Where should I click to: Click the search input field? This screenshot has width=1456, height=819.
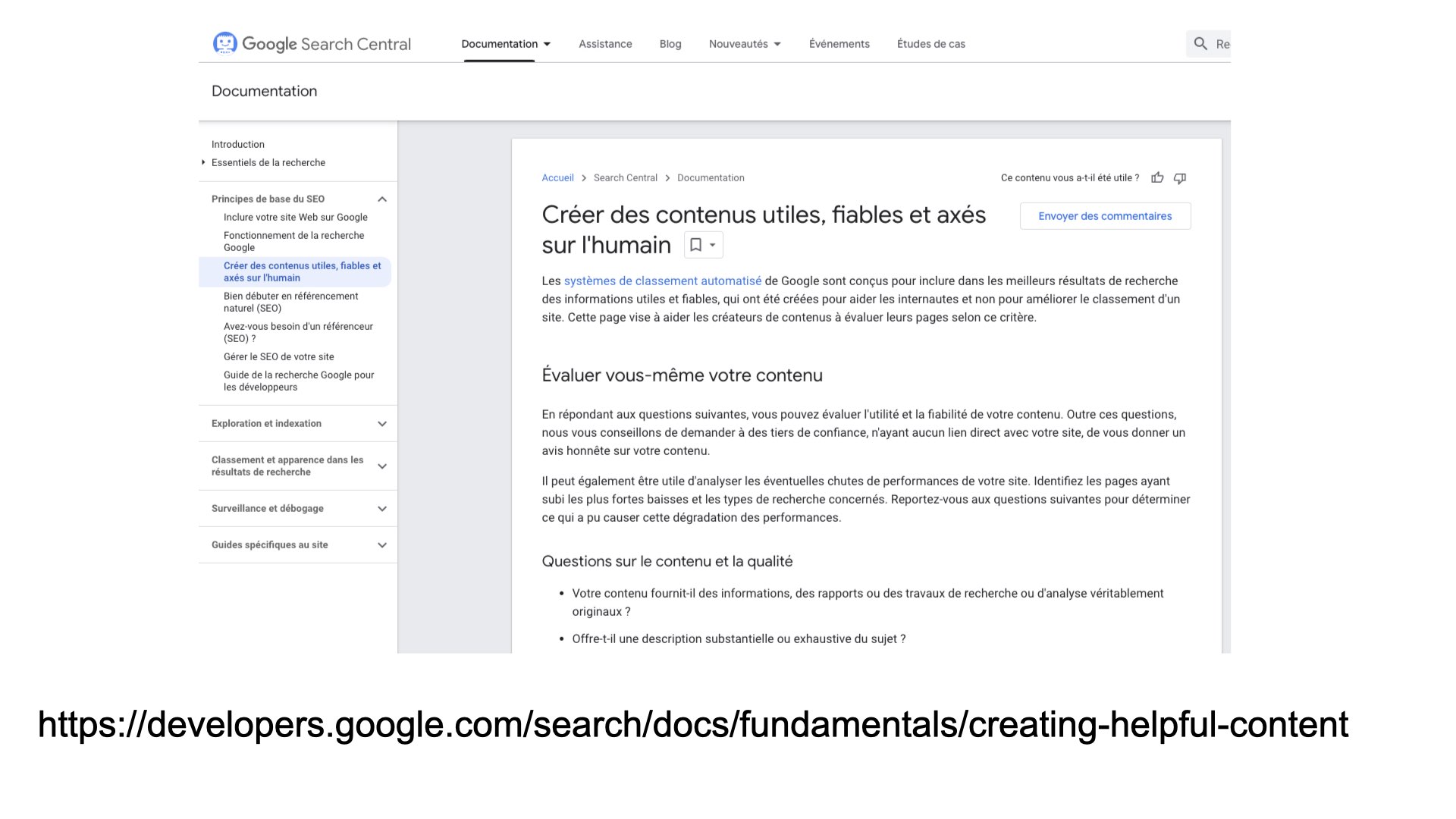(x=1209, y=44)
